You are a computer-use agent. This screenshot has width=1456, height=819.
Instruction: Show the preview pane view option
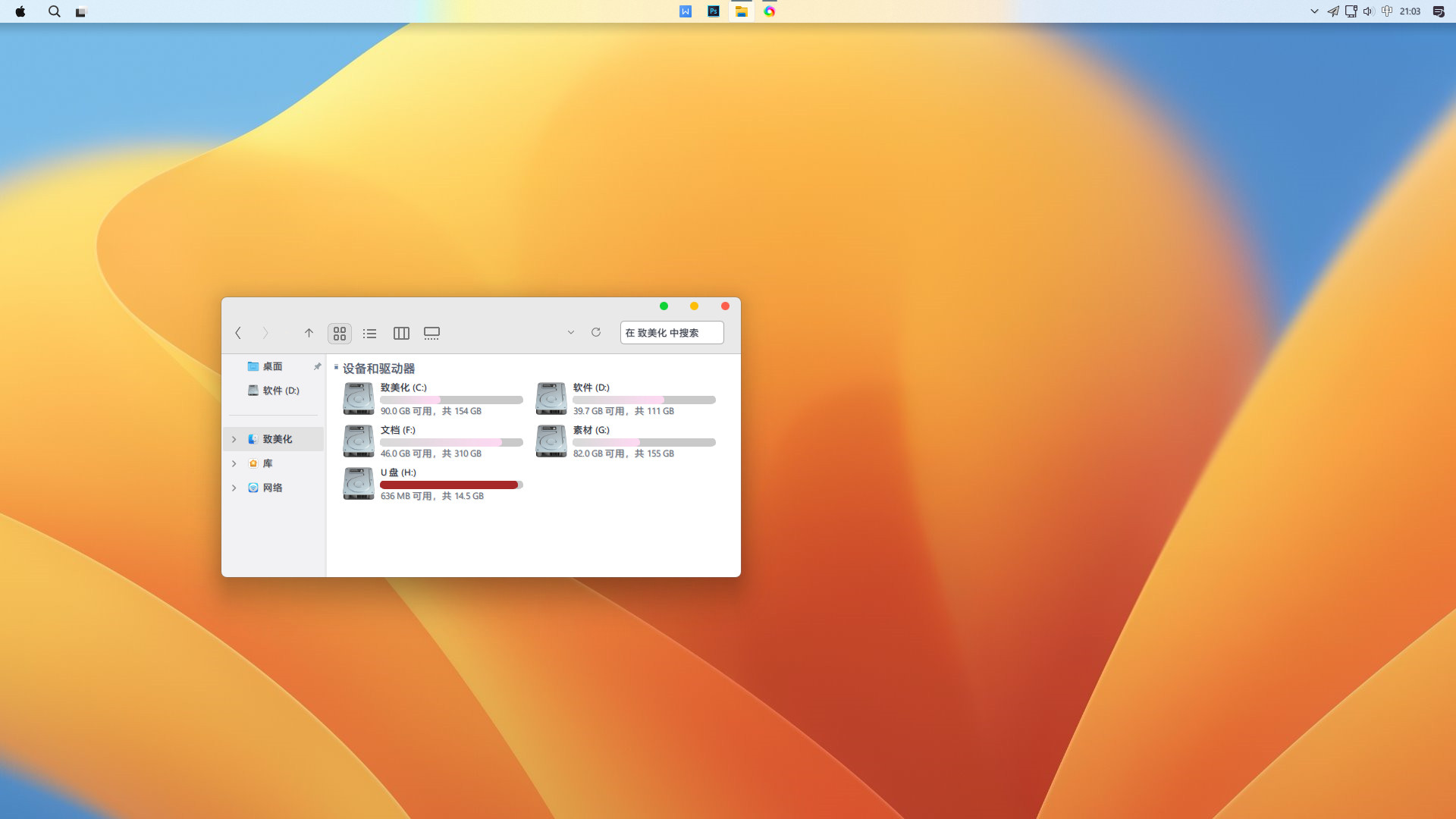[x=431, y=333]
